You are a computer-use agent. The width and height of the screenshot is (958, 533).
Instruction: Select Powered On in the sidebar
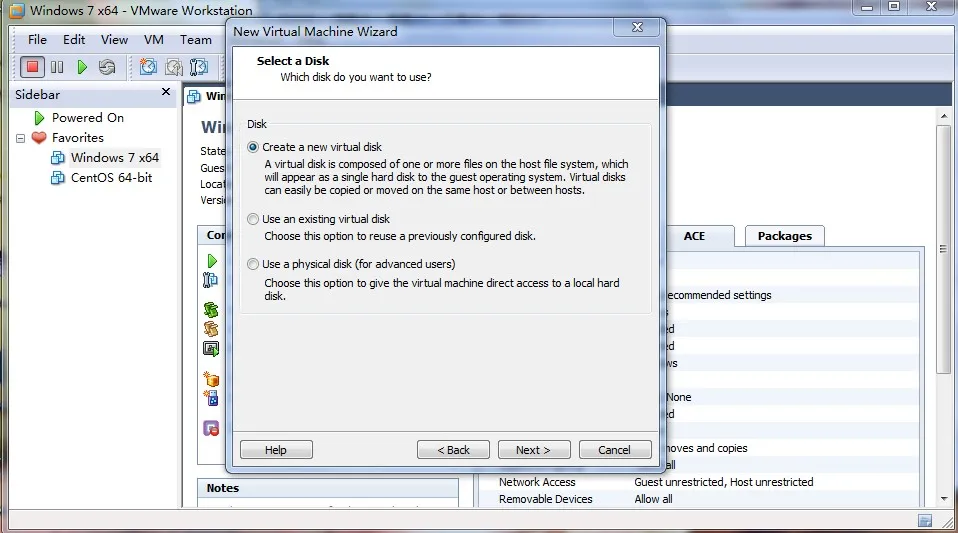88,117
